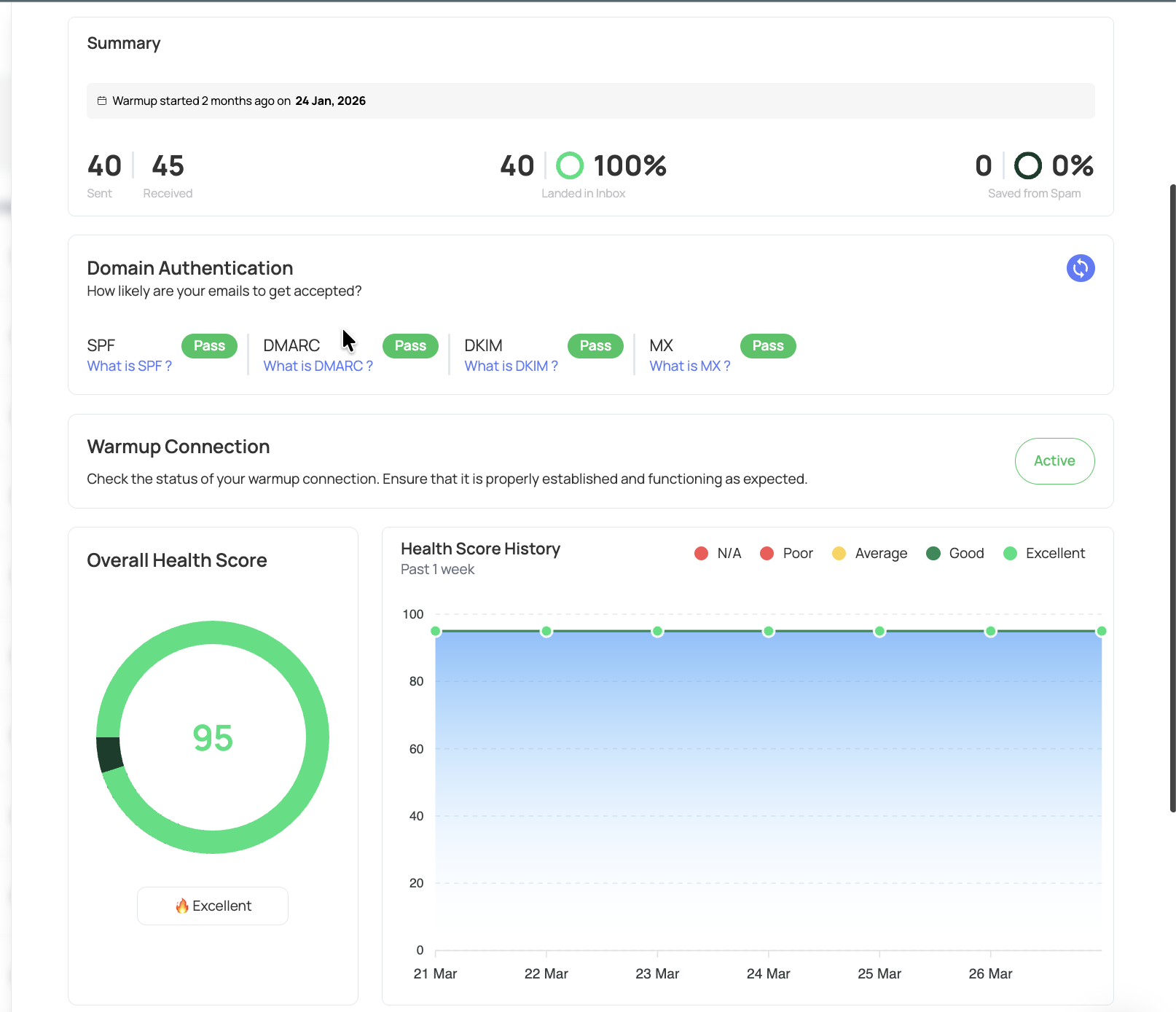Click the Active warmup connection button

1054,460
